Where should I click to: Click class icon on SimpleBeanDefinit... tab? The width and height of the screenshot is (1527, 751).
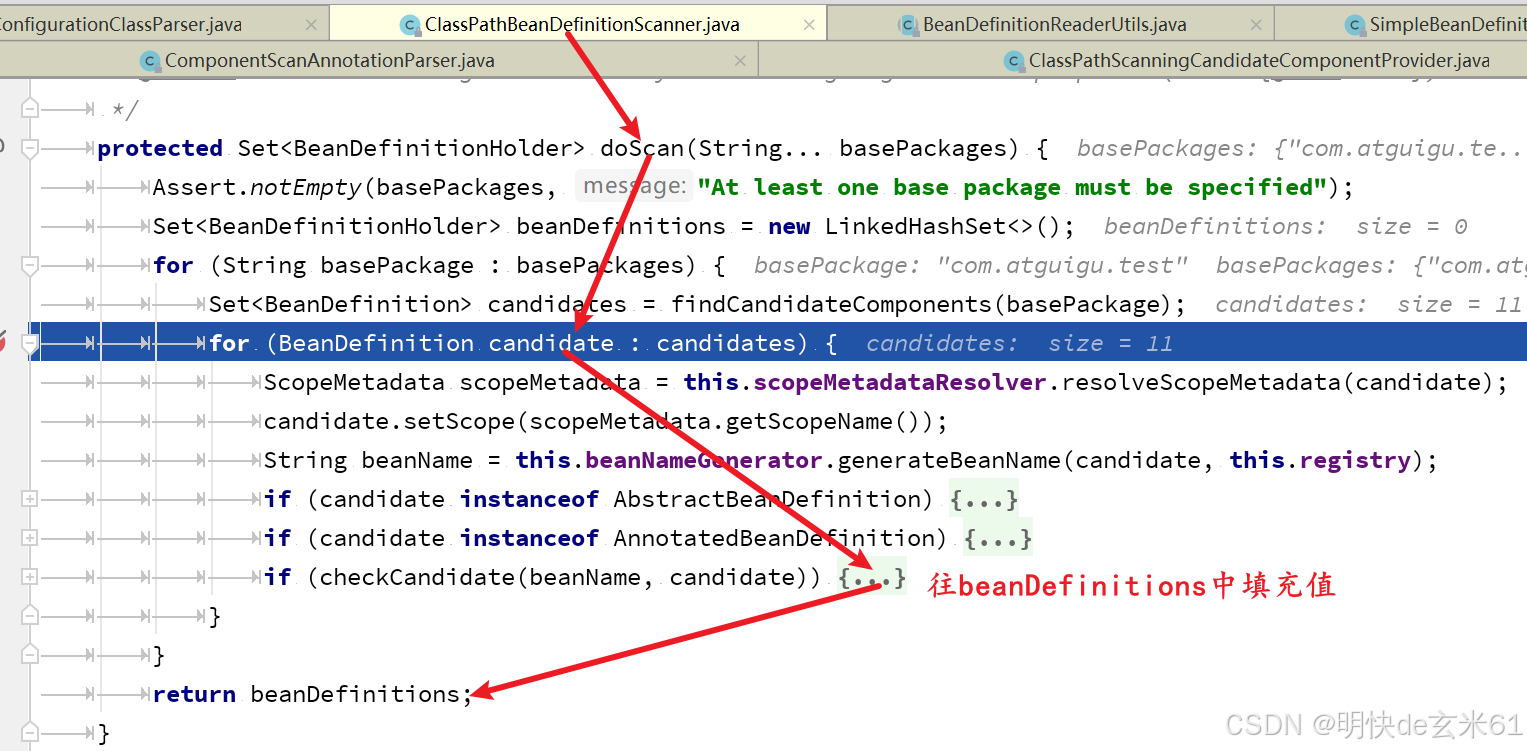pyautogui.click(x=1354, y=25)
